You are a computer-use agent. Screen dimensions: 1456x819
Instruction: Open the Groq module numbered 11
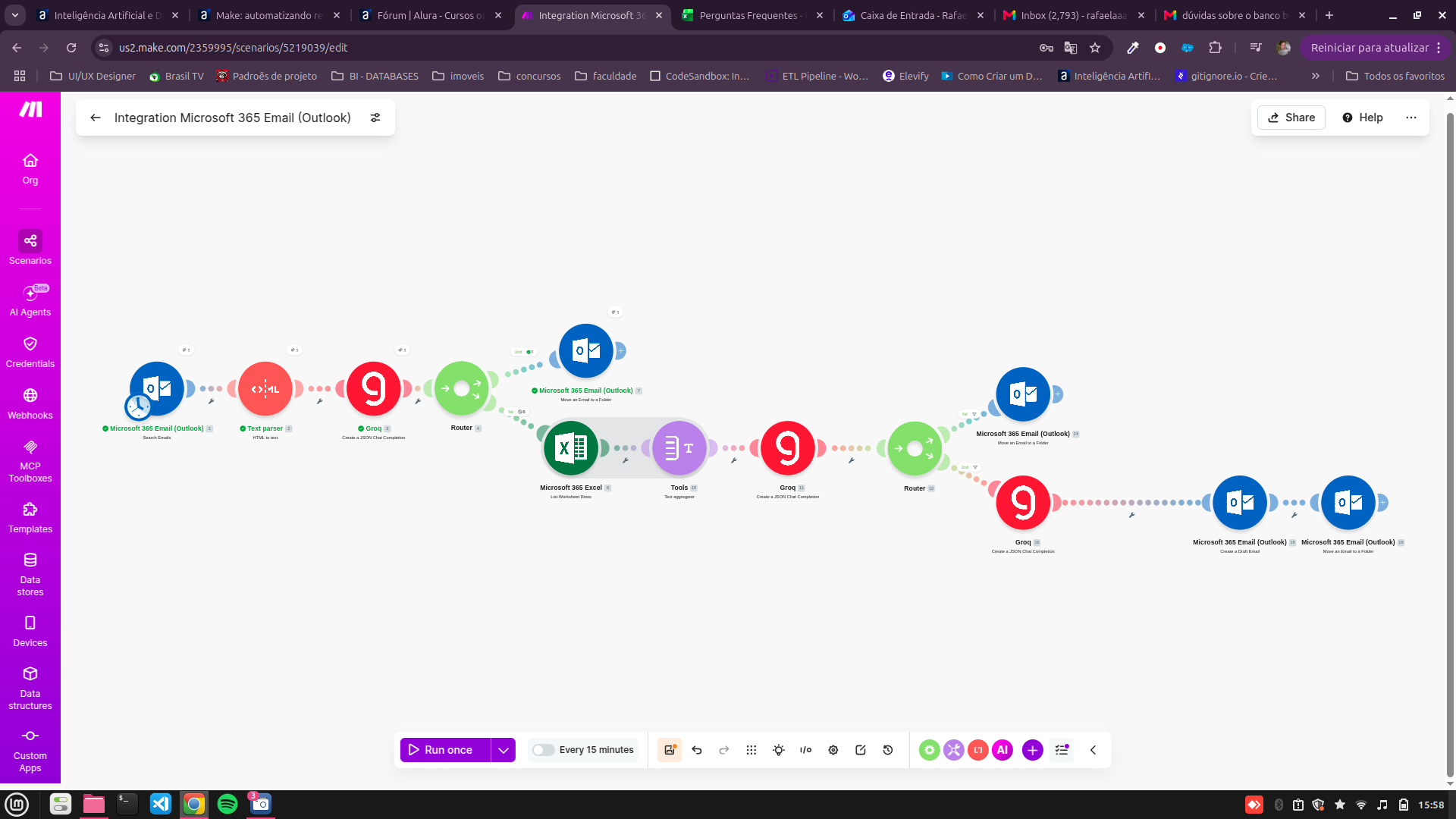click(x=788, y=448)
